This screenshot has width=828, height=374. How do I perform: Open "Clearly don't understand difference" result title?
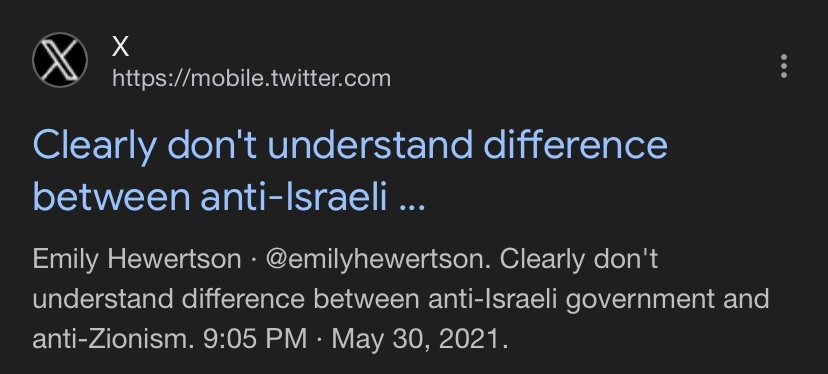tap(350, 146)
